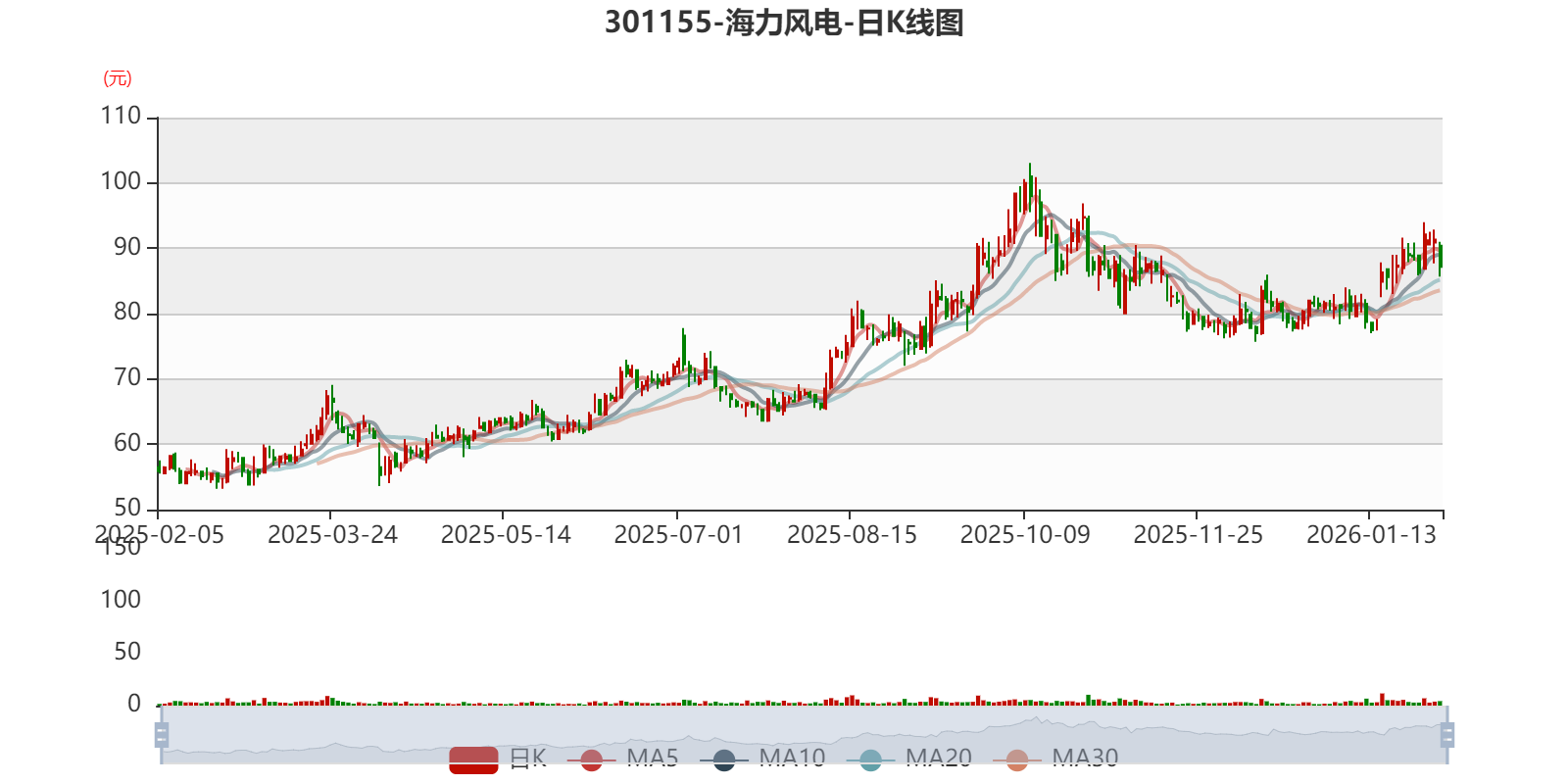1568x784 pixels.
Task: Click the 110 price axis label
Action: click(121, 116)
